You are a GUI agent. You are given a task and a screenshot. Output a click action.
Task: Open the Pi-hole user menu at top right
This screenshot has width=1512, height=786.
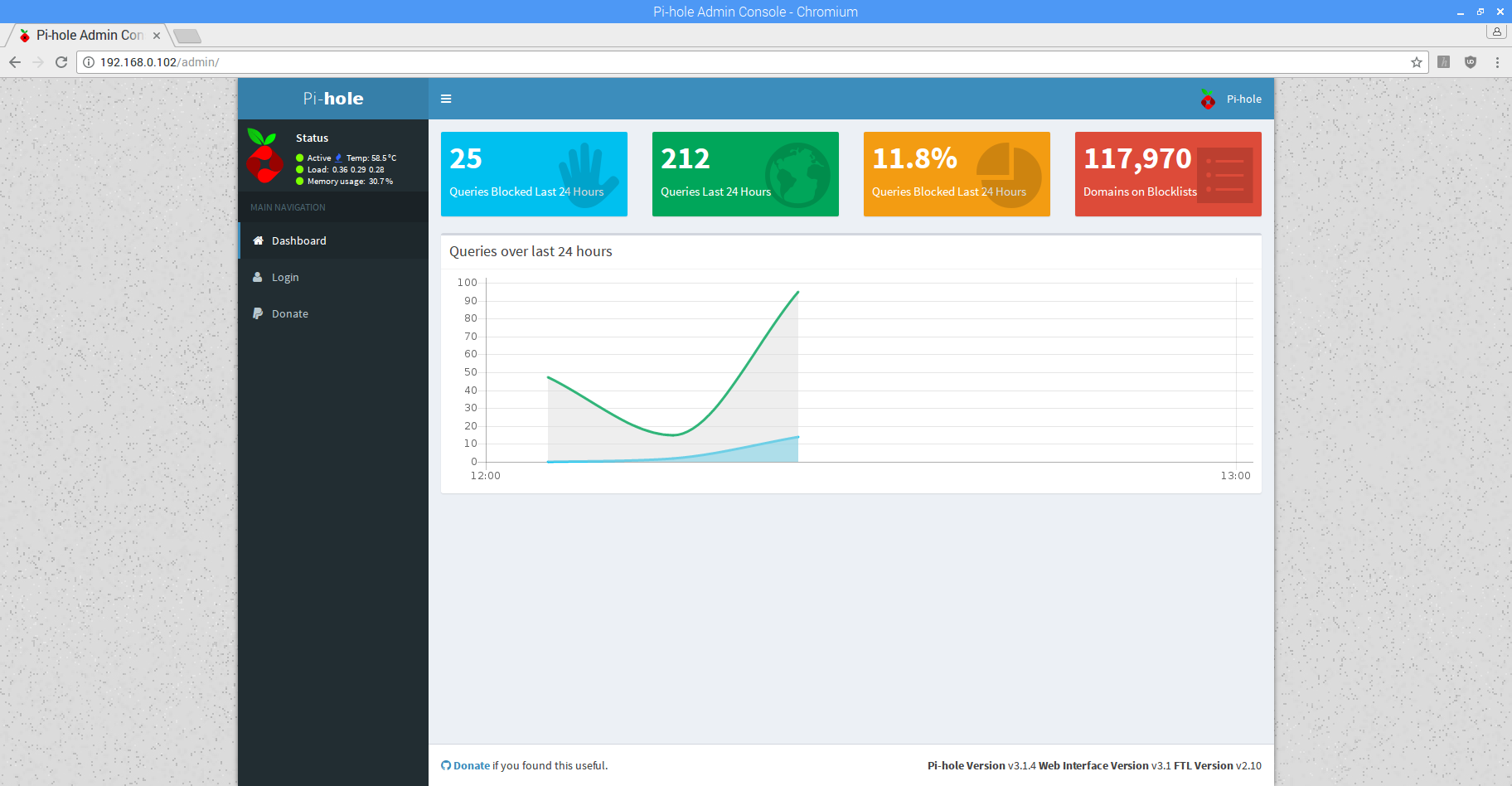[1232, 99]
